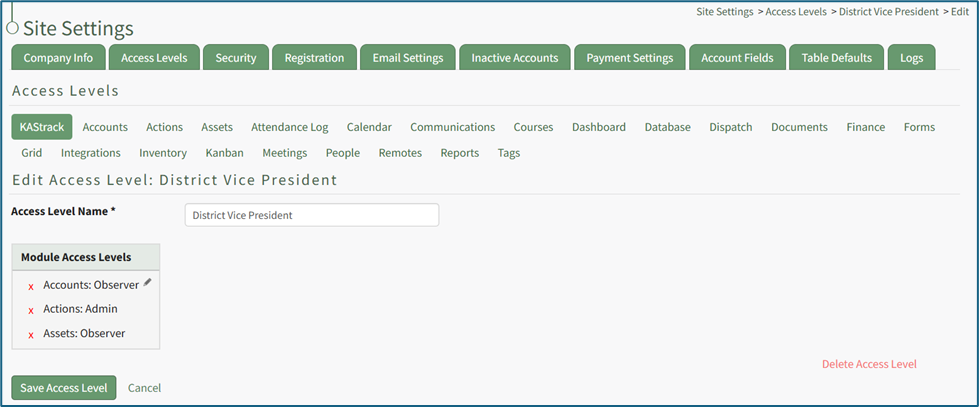
Task: Click the Access Level Name text field
Action: click(x=311, y=215)
